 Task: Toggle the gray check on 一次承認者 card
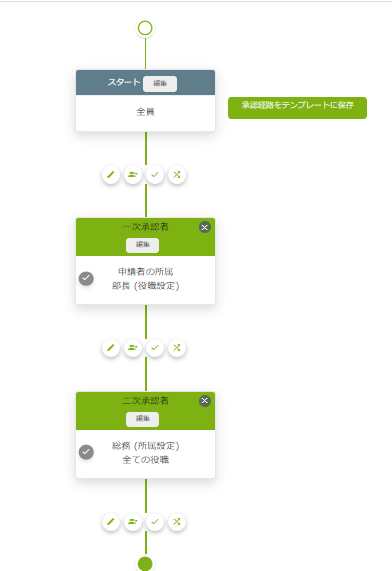86,278
